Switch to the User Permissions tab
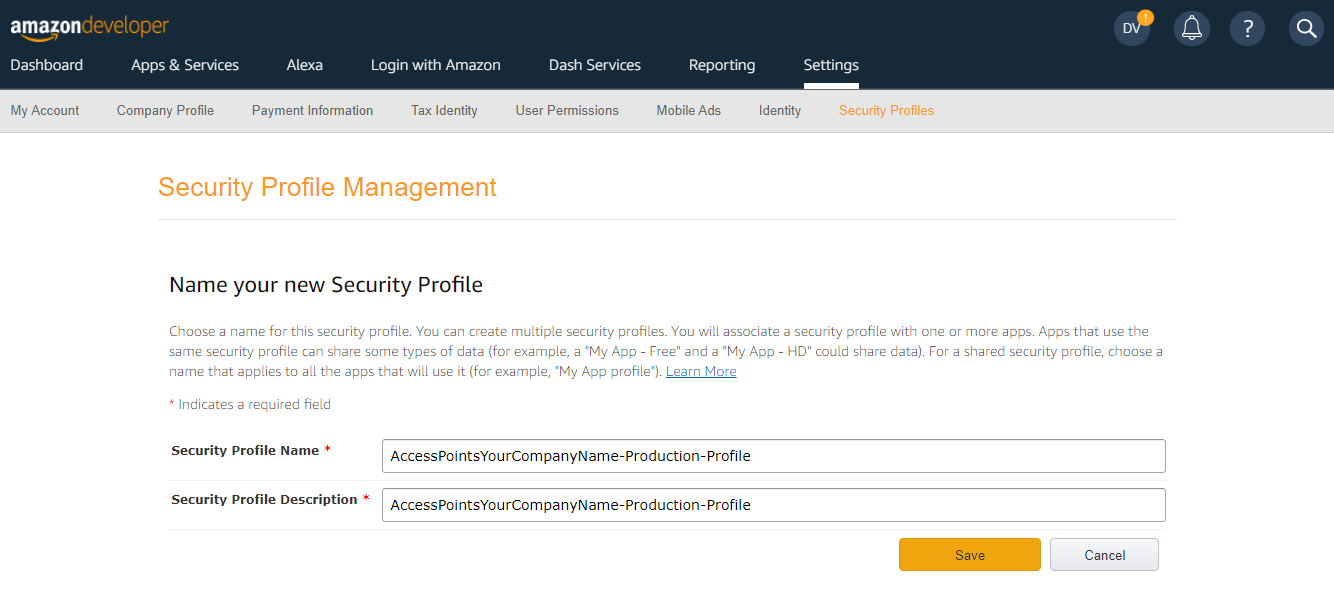The height and width of the screenshot is (591, 1334). [x=567, y=110]
